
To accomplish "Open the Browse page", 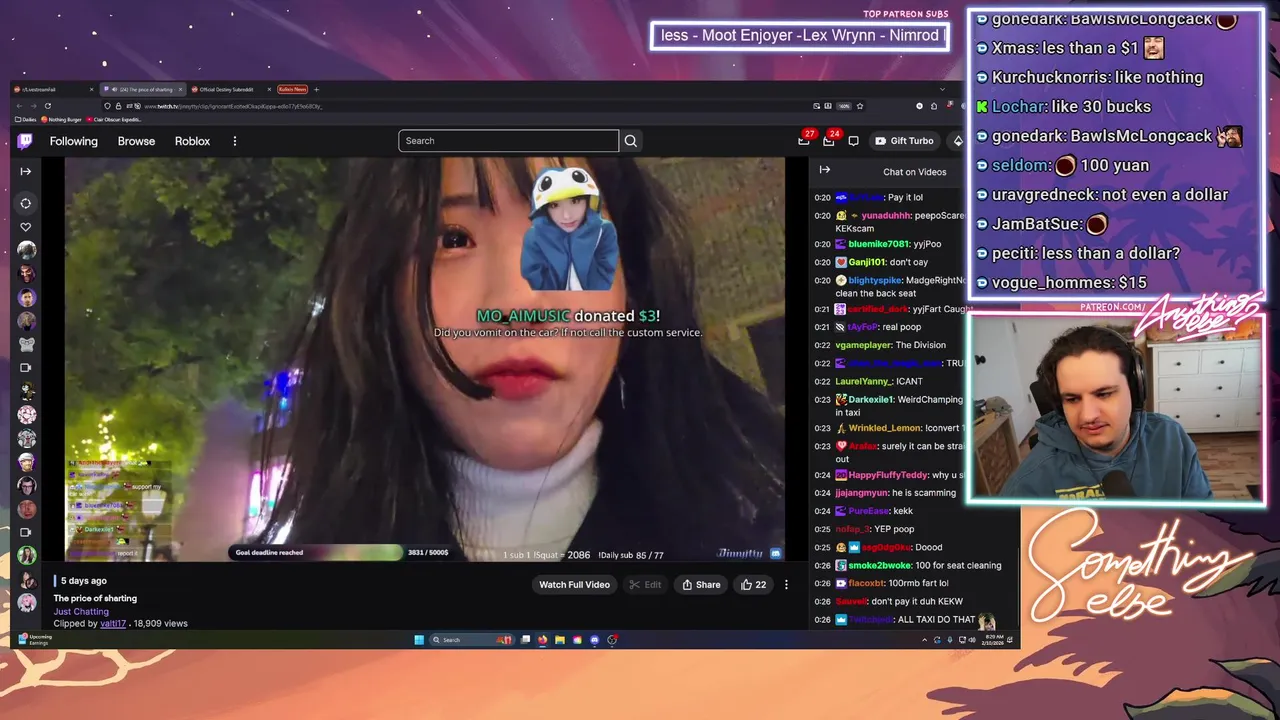I will pyautogui.click(x=136, y=141).
